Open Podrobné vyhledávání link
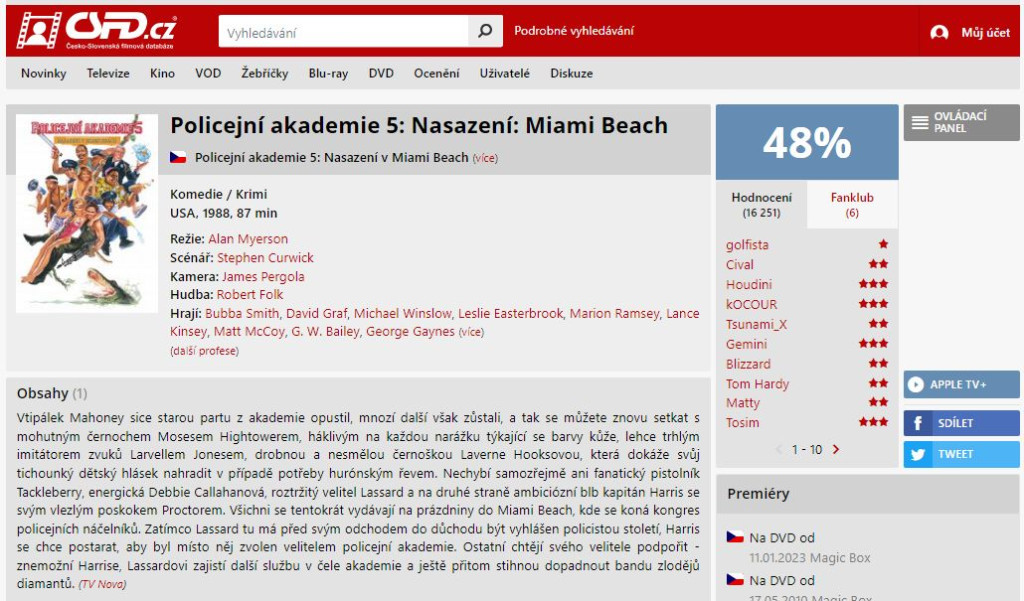This screenshot has width=1024, height=601. (x=574, y=31)
